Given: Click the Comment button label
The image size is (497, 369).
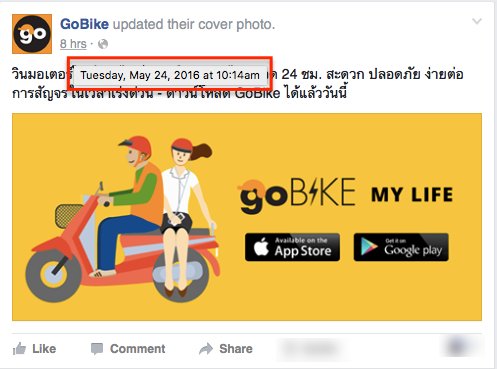Looking at the screenshot, I should [x=137, y=349].
